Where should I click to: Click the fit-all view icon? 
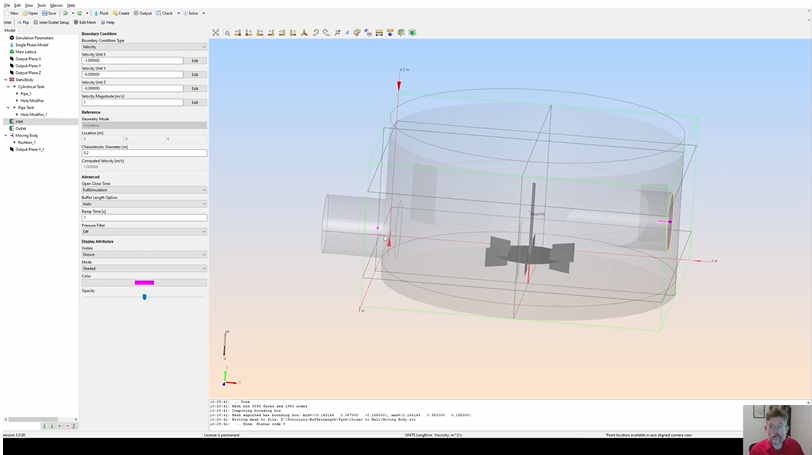point(216,33)
